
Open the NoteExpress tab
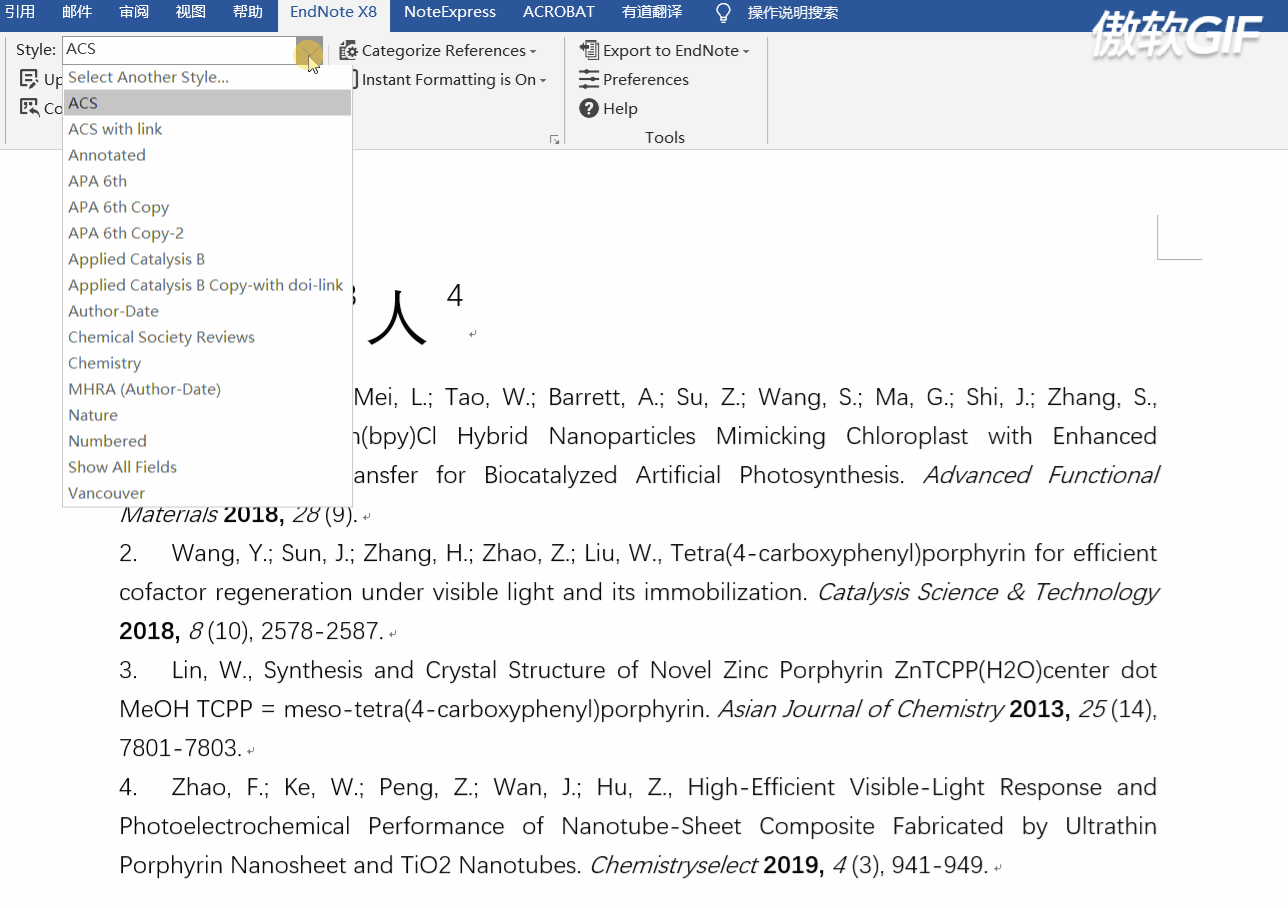coord(450,12)
